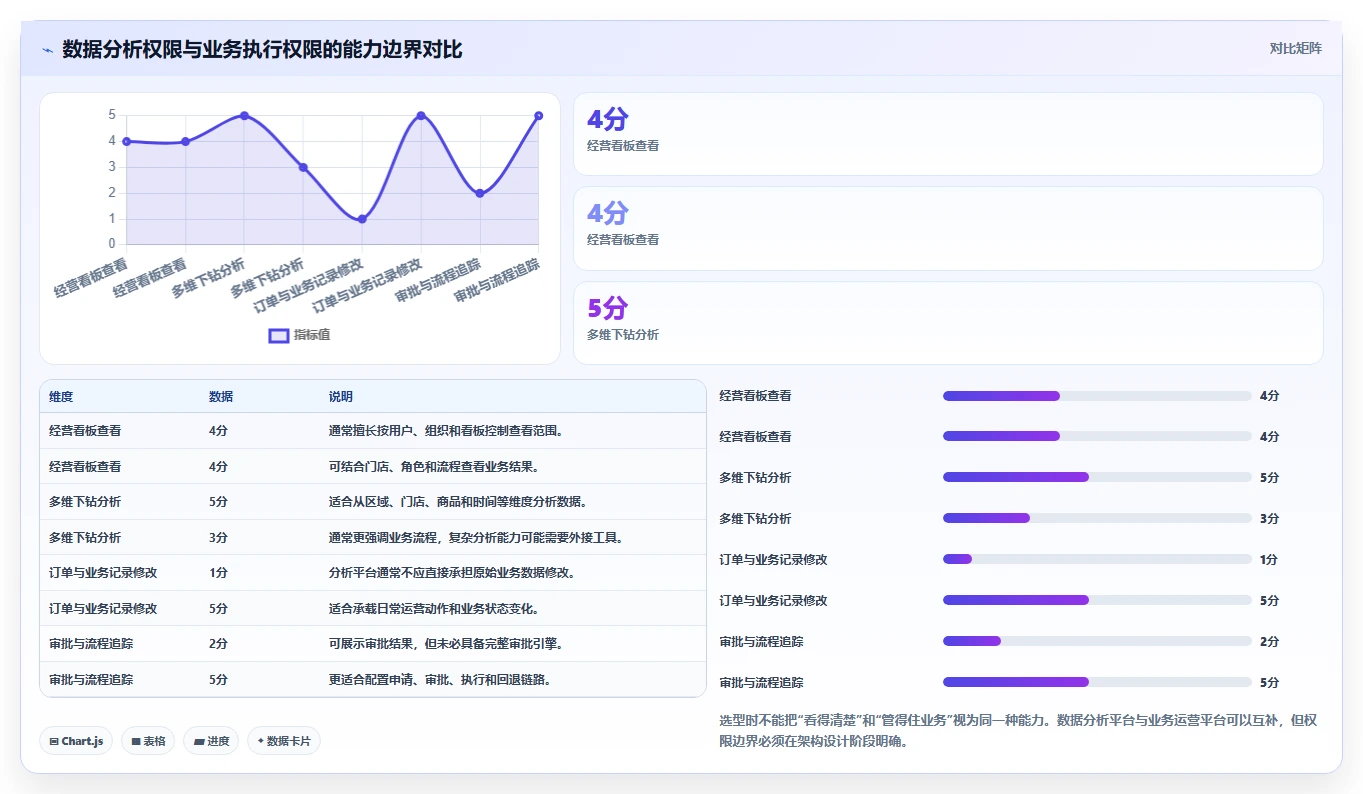Click the 3分 cell in the table
1363x794 pixels.
click(x=218, y=538)
